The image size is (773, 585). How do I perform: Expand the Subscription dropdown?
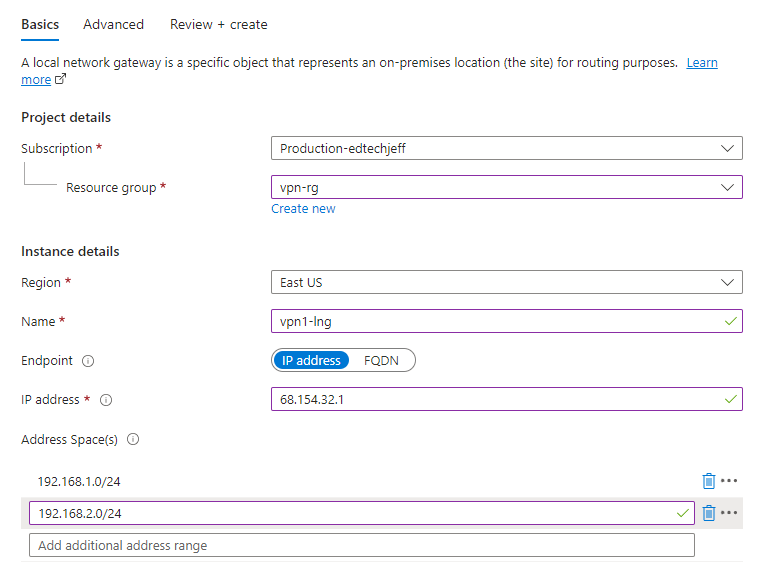tap(506, 149)
